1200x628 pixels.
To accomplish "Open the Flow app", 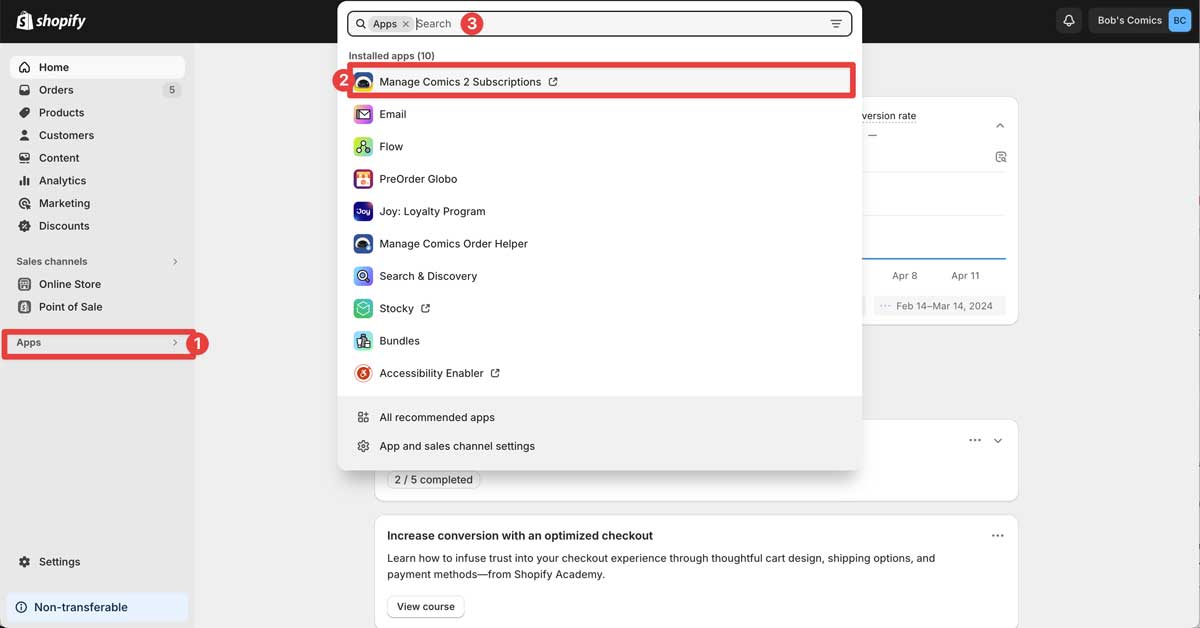I will click(600, 147).
